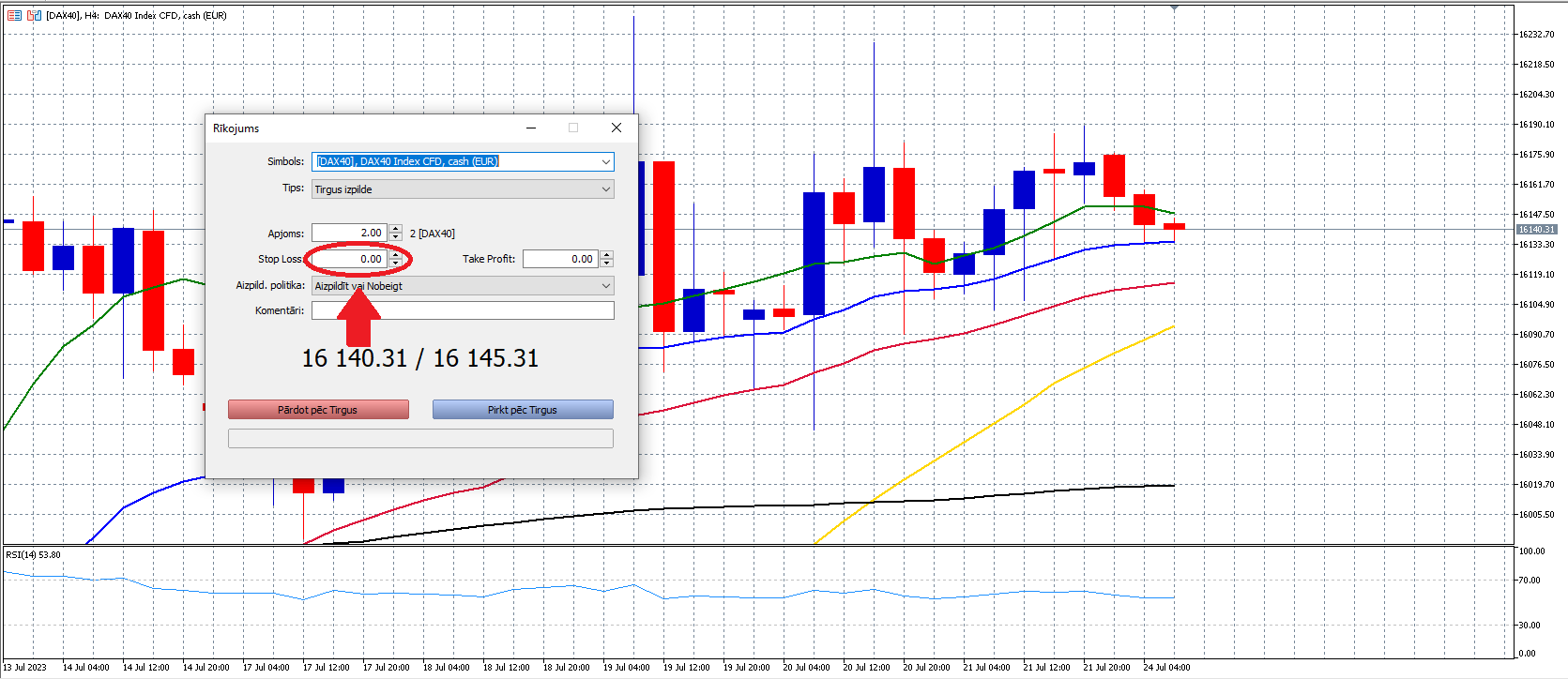Click into the Take Profit field

tap(561, 259)
